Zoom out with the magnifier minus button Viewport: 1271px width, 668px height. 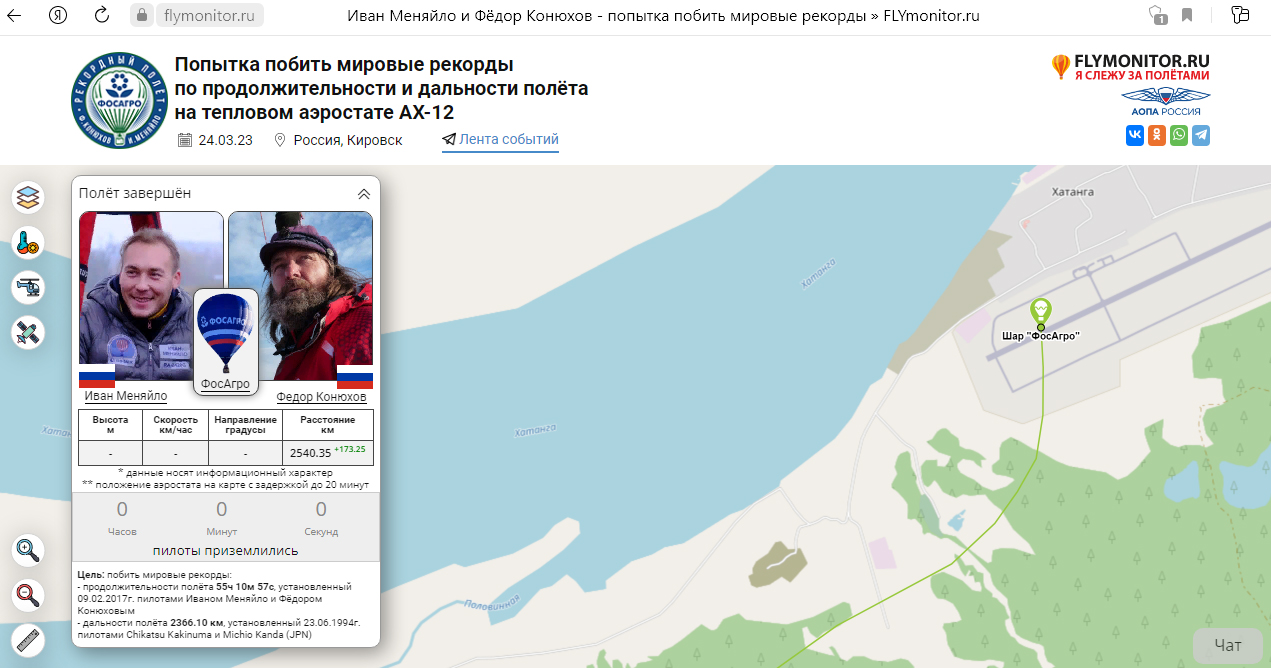tap(28, 595)
